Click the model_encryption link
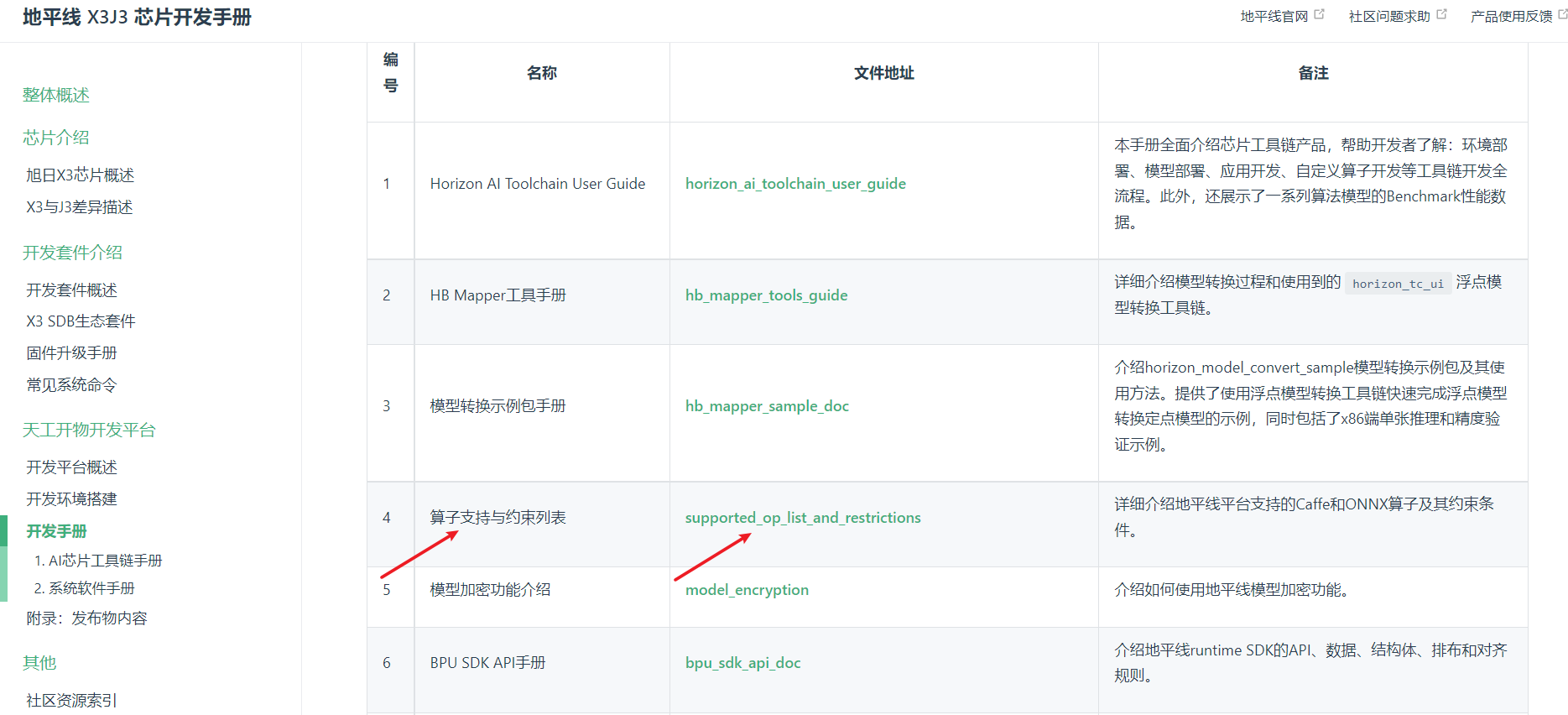Screen dimensions: 1568x715 pos(746,590)
